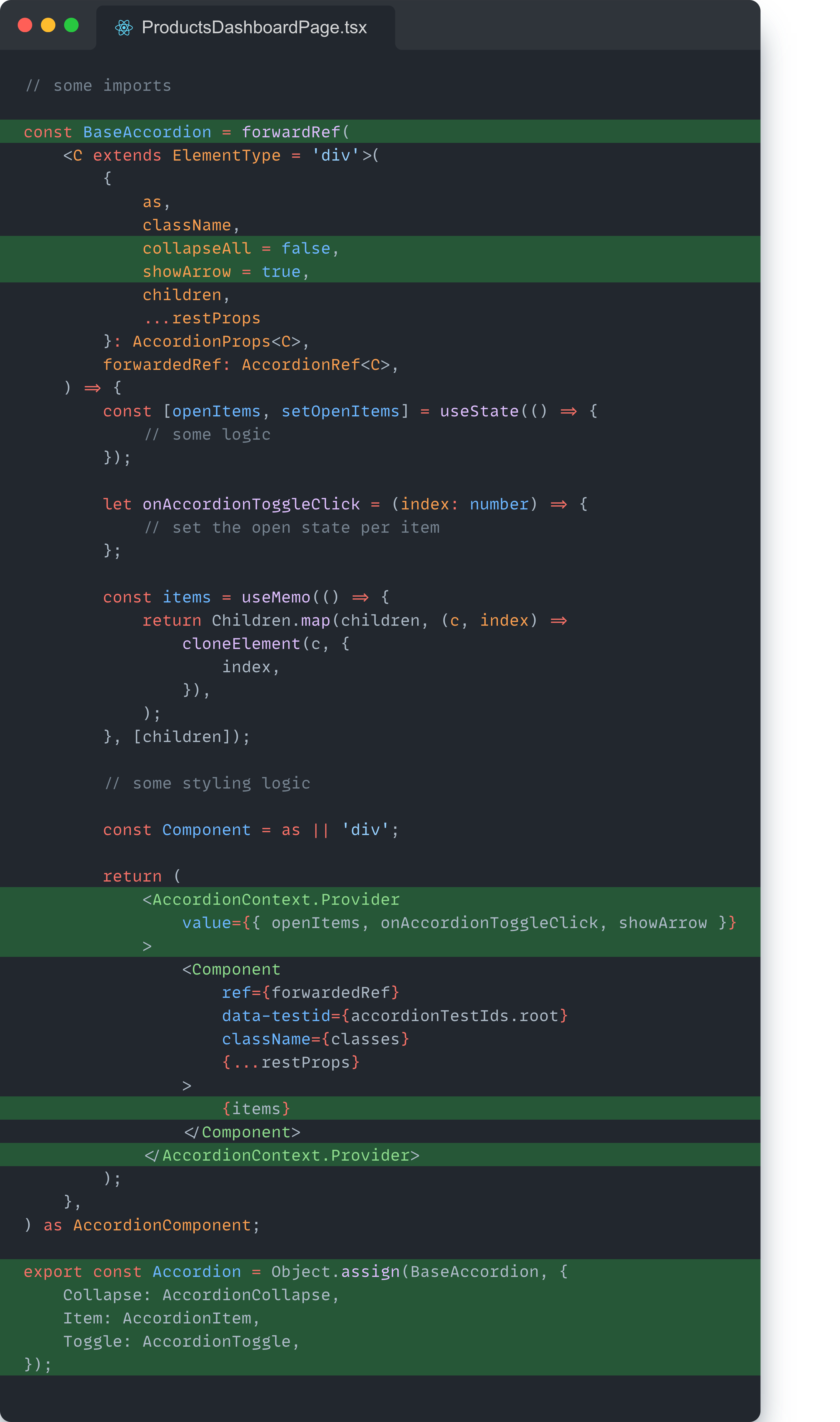Viewport: 840px width, 1422px height.
Task: Click the line "const items = useMemo(() => {"
Action: coord(246,597)
